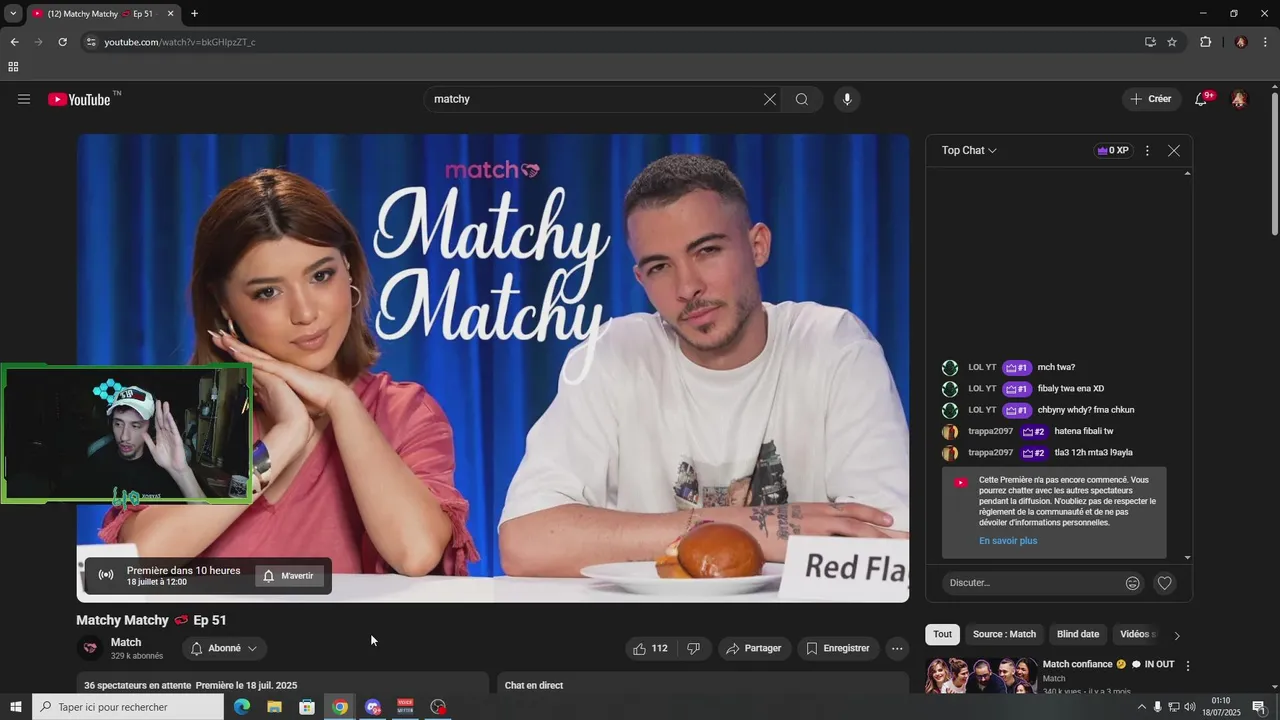
Task: Select Blind date filter chip
Action: 1078,634
